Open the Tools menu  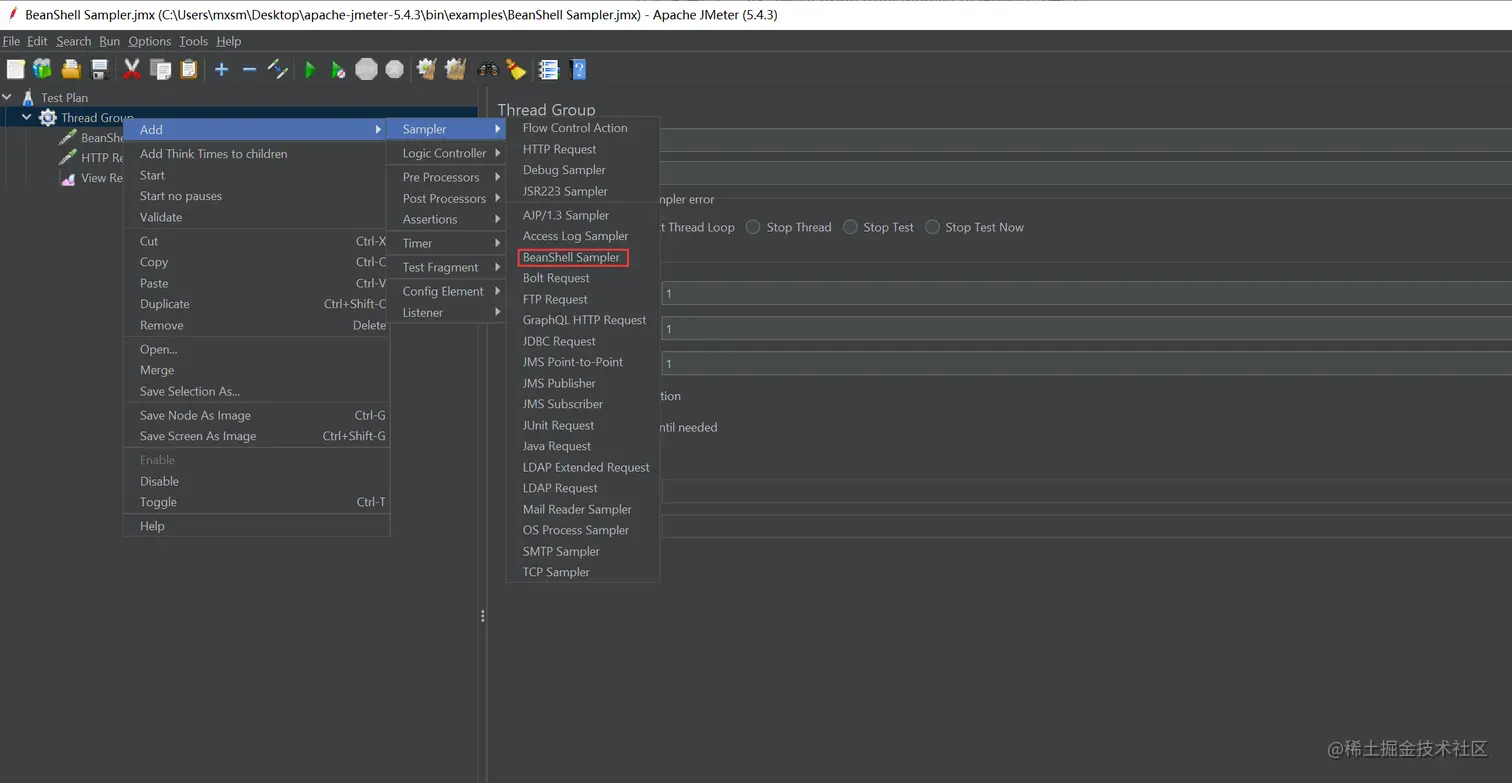pos(194,41)
